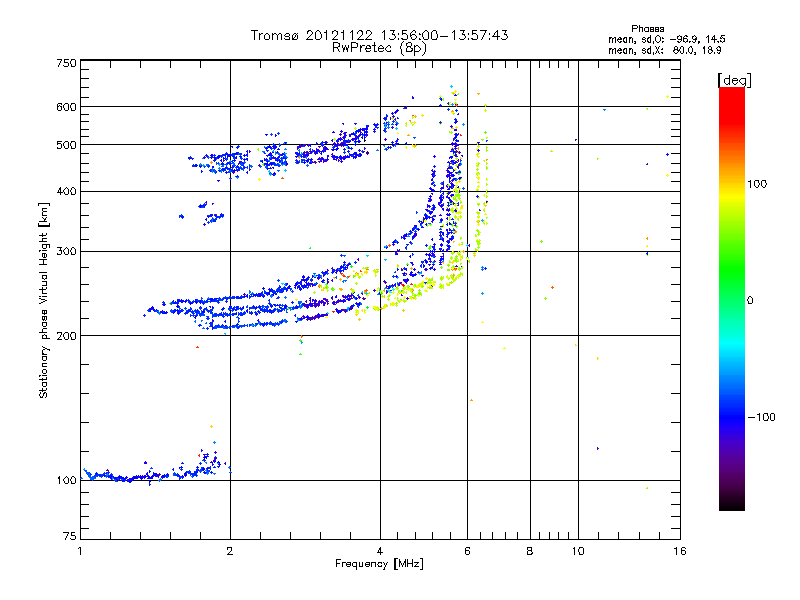Click the x-axis tick label '10'
This screenshot has height=600, width=800.
[x=578, y=551]
